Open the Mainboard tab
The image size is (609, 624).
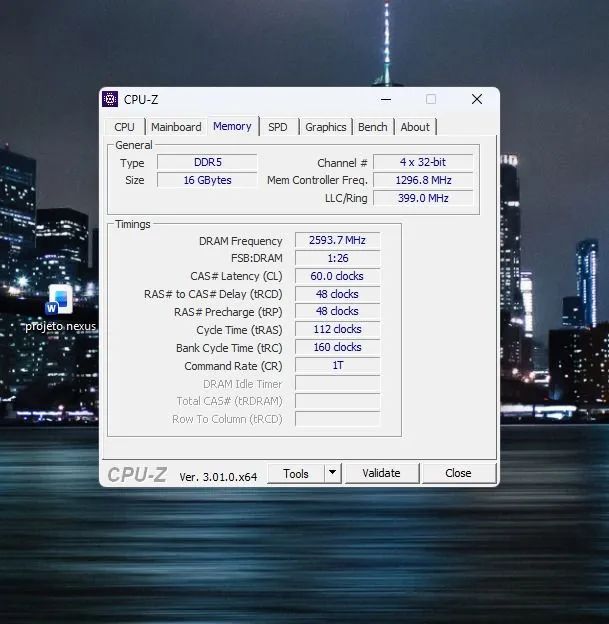point(176,127)
